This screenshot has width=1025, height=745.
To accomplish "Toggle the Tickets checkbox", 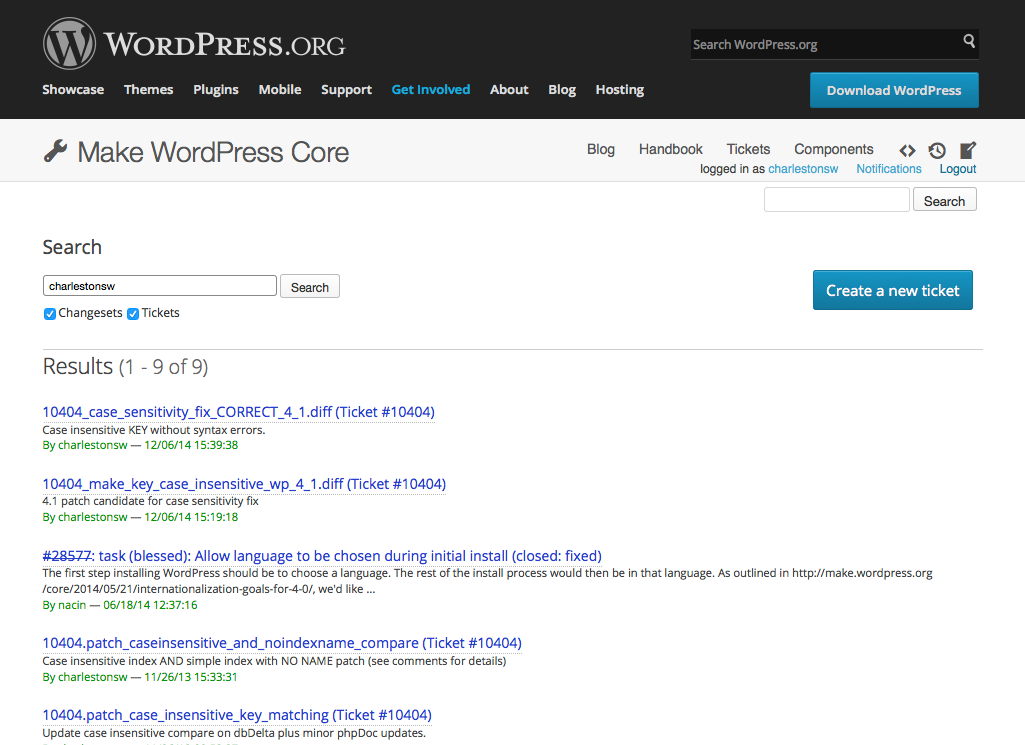I will pos(133,314).
